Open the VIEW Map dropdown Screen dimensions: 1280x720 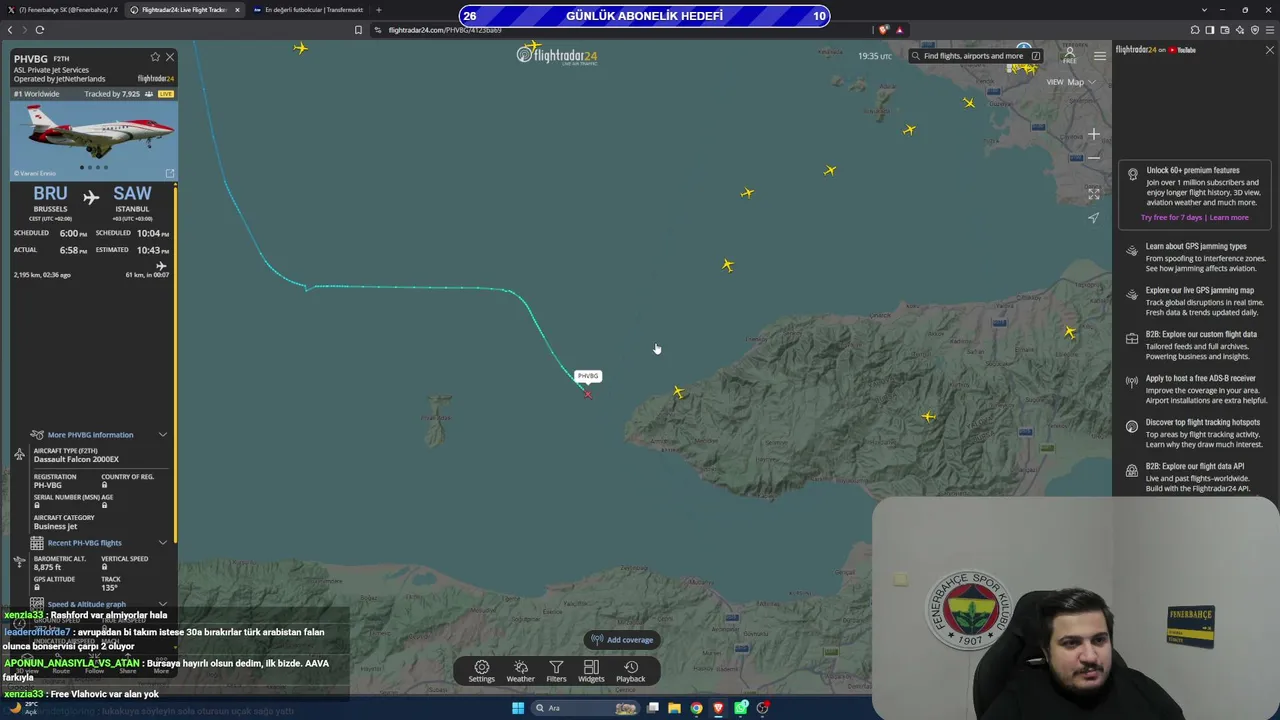tap(1071, 82)
